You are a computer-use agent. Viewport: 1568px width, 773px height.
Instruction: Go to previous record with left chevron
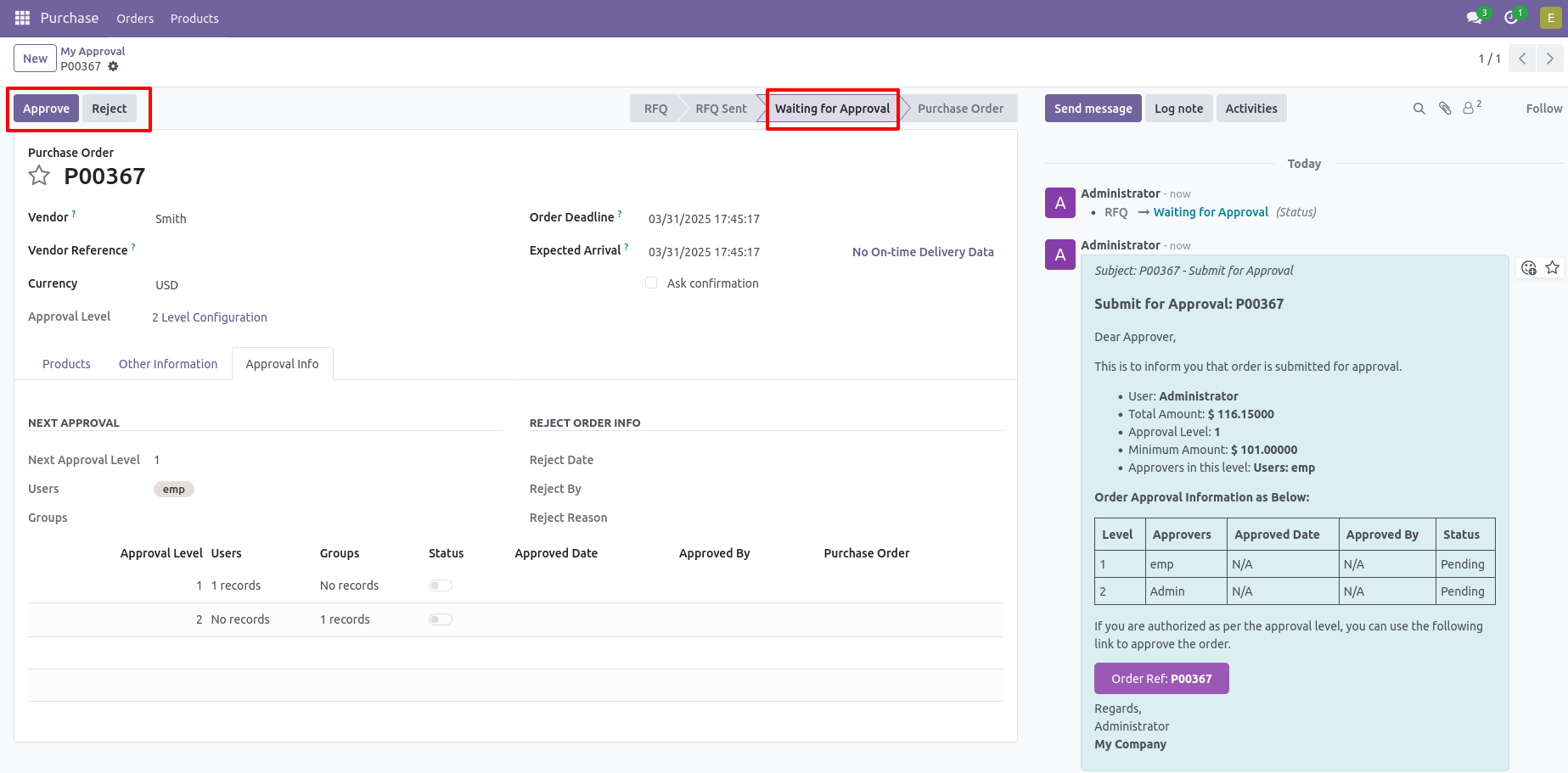(x=1522, y=59)
